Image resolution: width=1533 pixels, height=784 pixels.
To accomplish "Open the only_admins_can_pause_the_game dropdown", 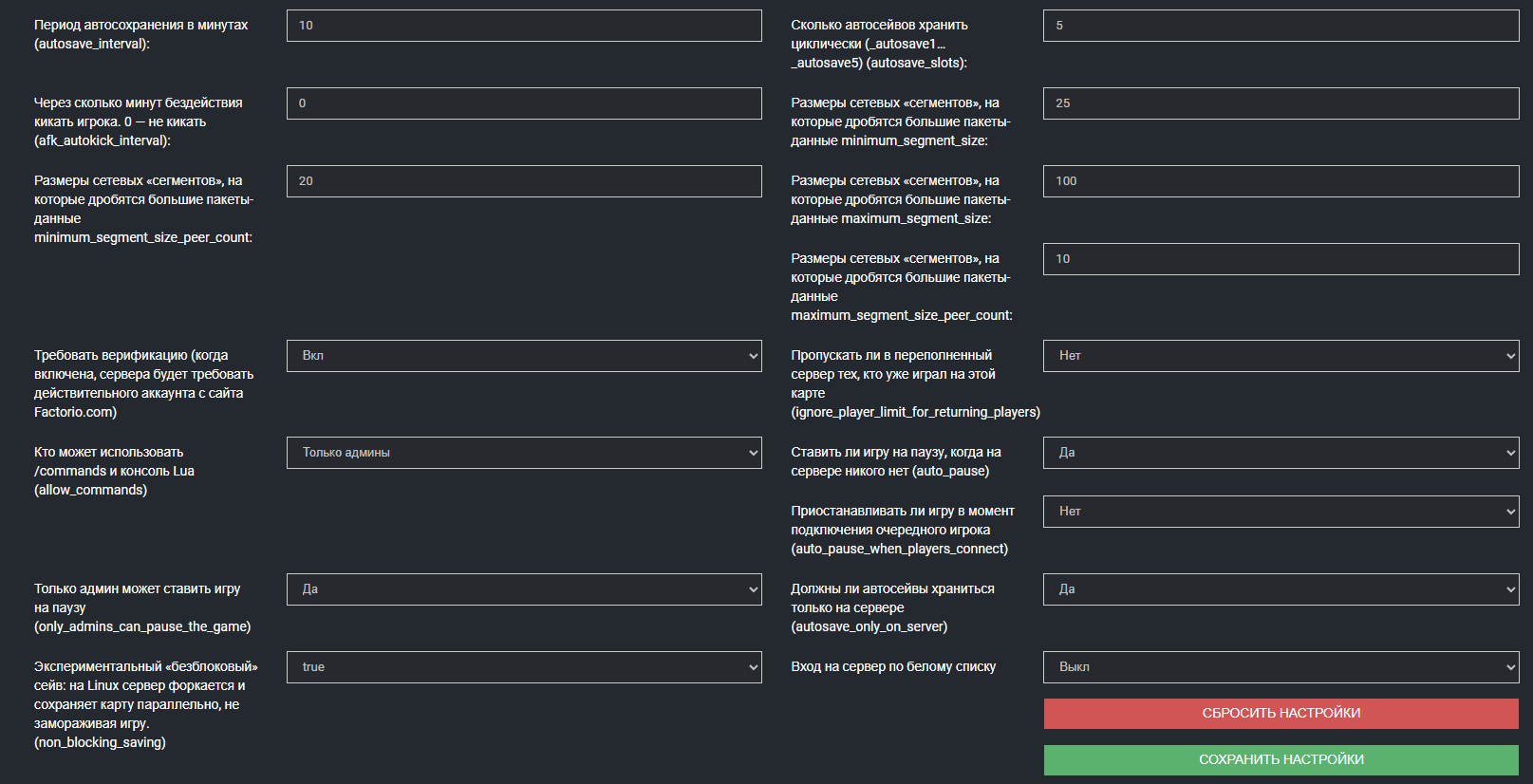I will (523, 589).
